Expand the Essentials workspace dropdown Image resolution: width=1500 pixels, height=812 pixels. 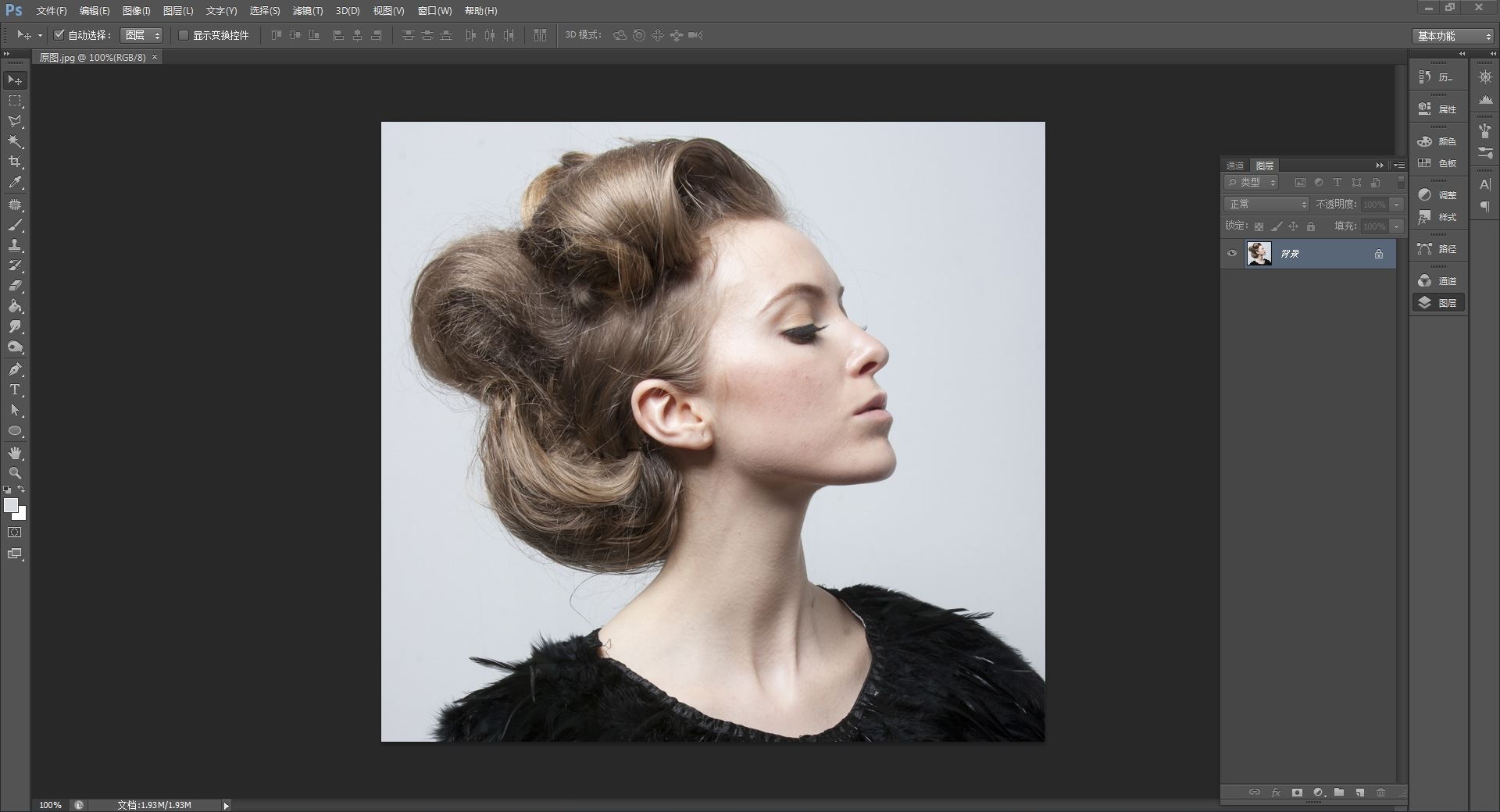point(1454,36)
